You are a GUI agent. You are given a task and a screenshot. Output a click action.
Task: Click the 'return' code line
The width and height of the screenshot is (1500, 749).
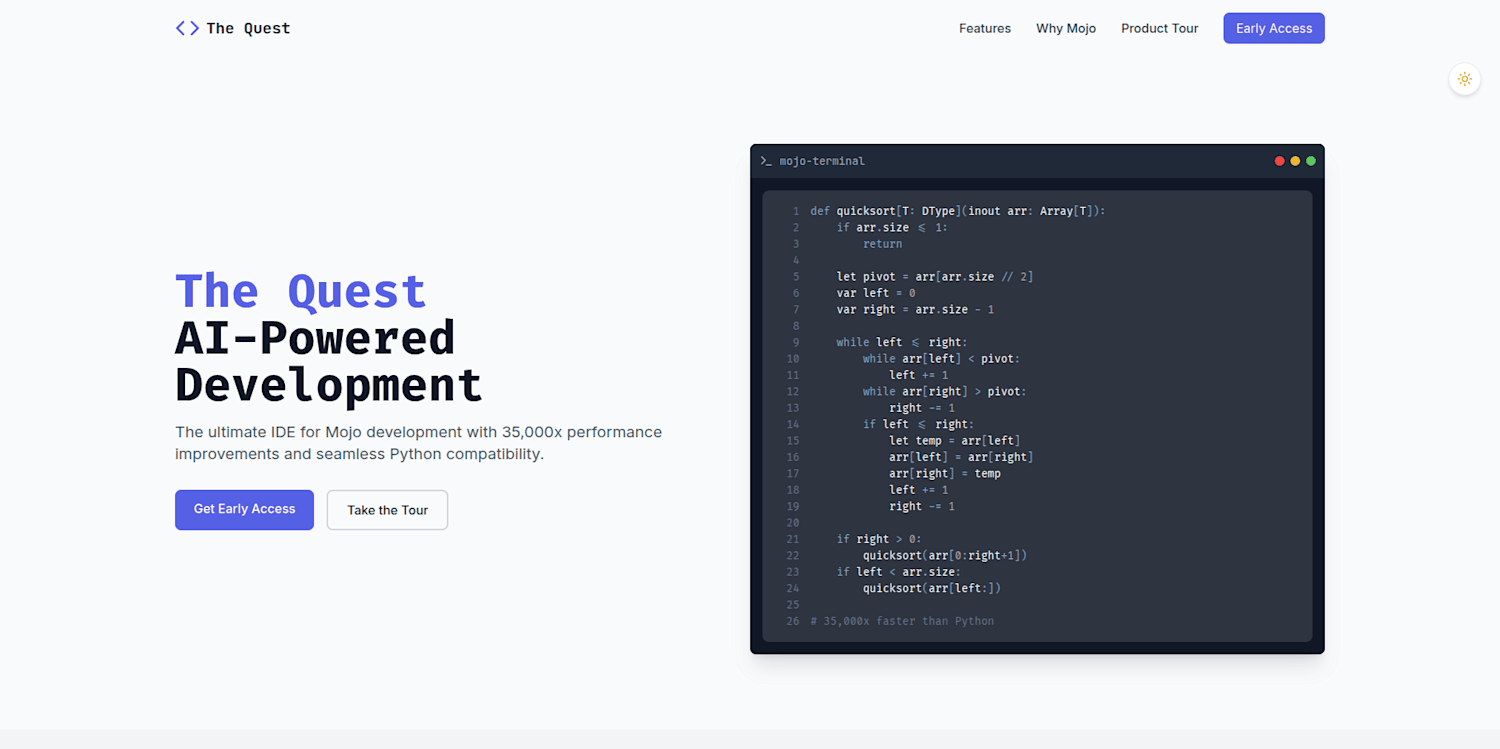pos(883,244)
